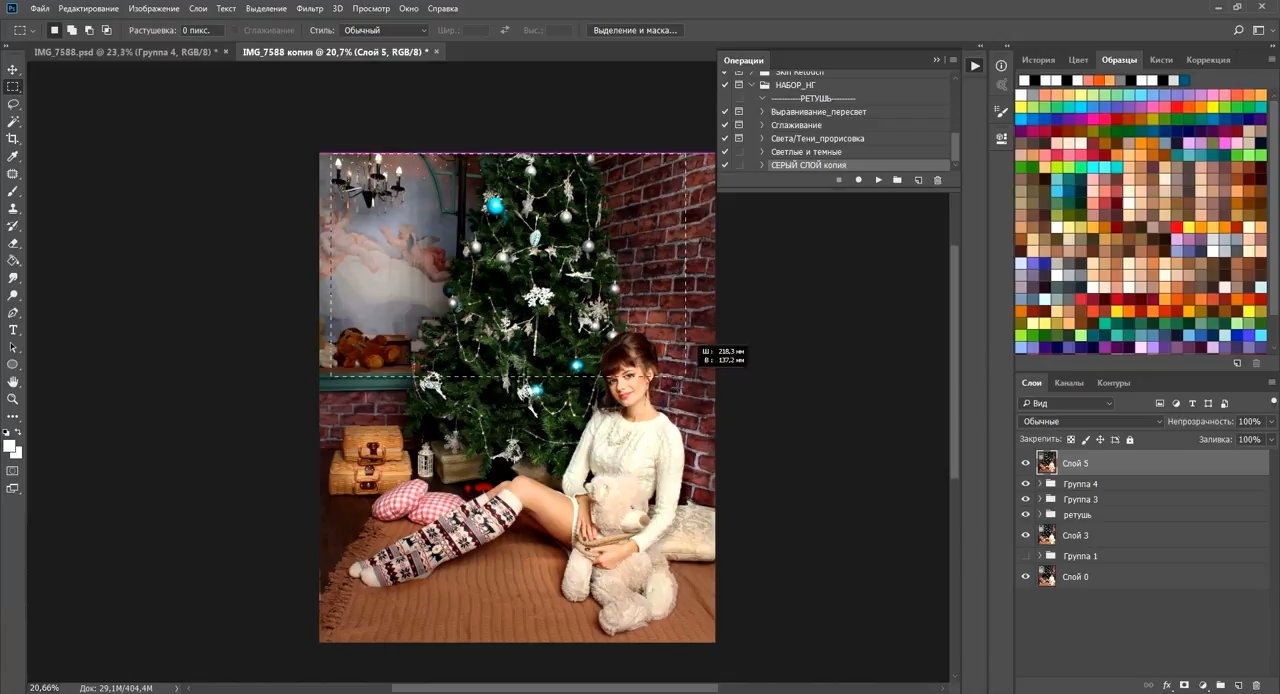1280x694 pixels.
Task: Click the Выделение и маска button
Action: (x=635, y=31)
